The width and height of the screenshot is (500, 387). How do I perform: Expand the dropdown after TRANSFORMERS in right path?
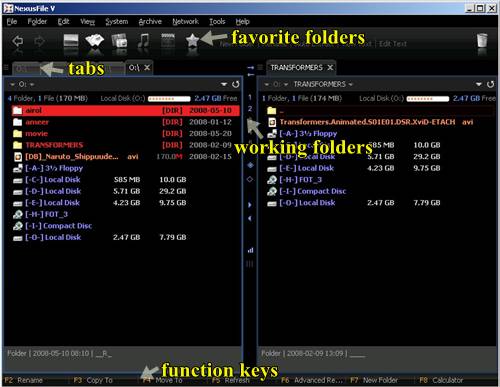[x=351, y=85]
